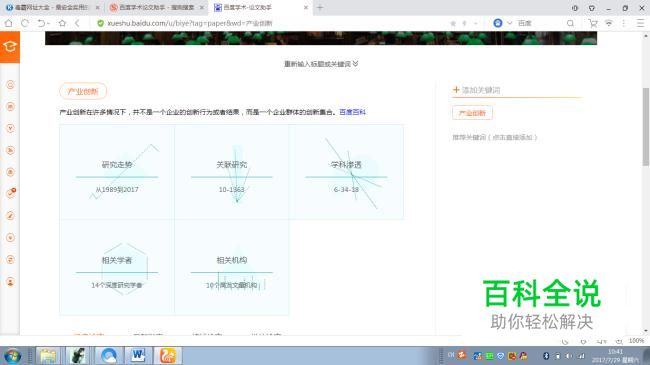Reload the page with the refresh icon
Screen dimensions: 650x365
[25, 23]
